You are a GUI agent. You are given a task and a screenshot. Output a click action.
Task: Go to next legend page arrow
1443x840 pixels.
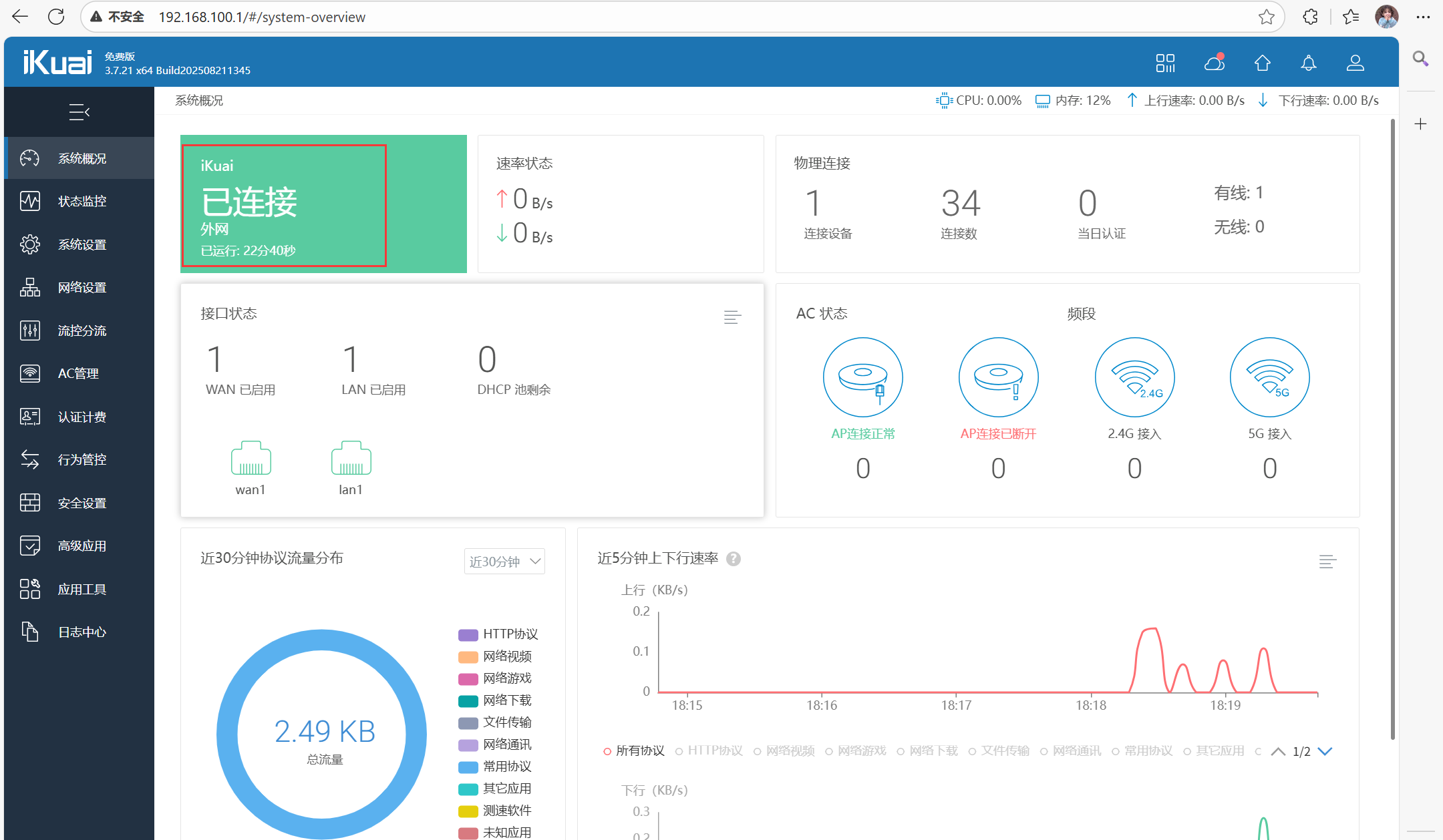click(x=1325, y=751)
